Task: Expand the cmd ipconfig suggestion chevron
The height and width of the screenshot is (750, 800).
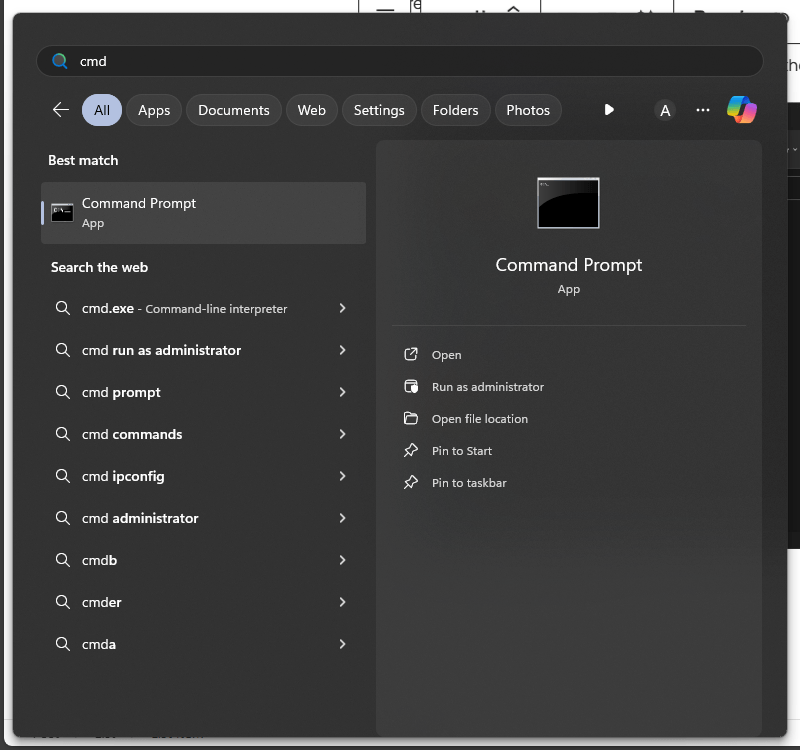Action: tap(342, 476)
